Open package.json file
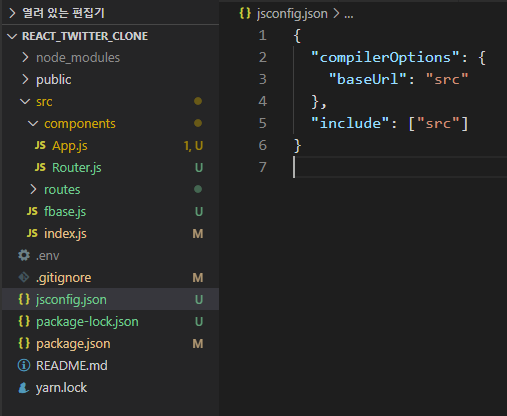This screenshot has height=416, width=507. (x=73, y=344)
